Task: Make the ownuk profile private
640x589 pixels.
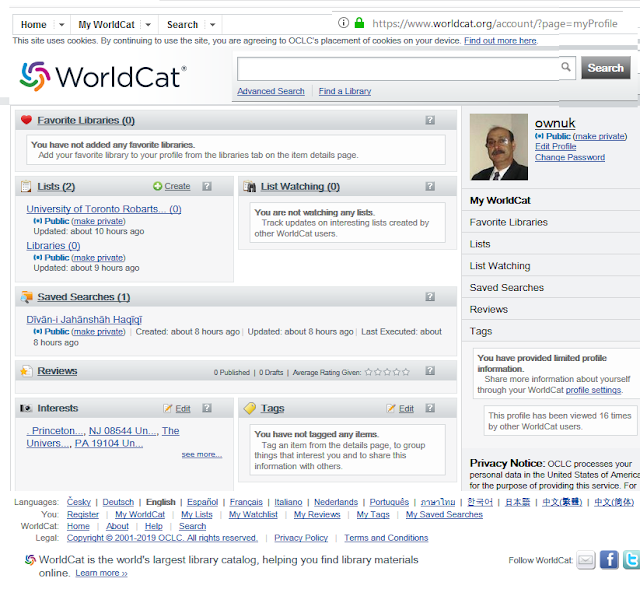Action: (x=600, y=136)
